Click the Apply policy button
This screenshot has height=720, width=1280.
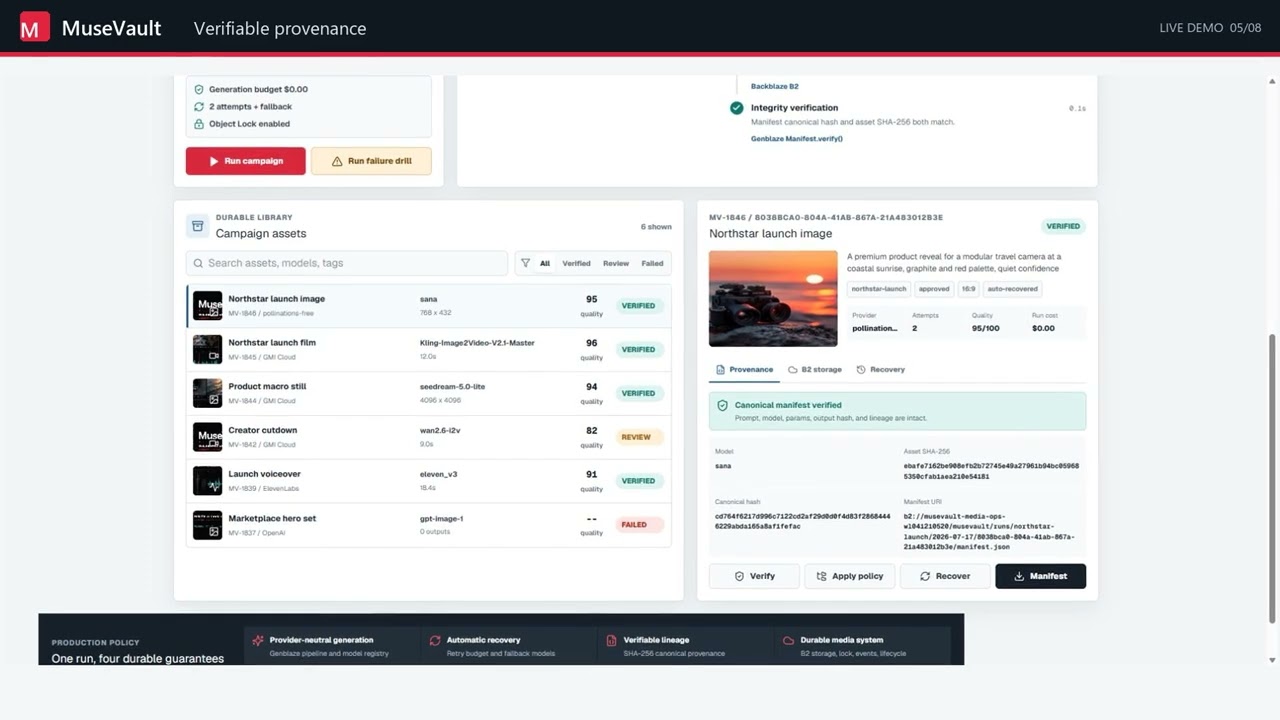click(850, 576)
